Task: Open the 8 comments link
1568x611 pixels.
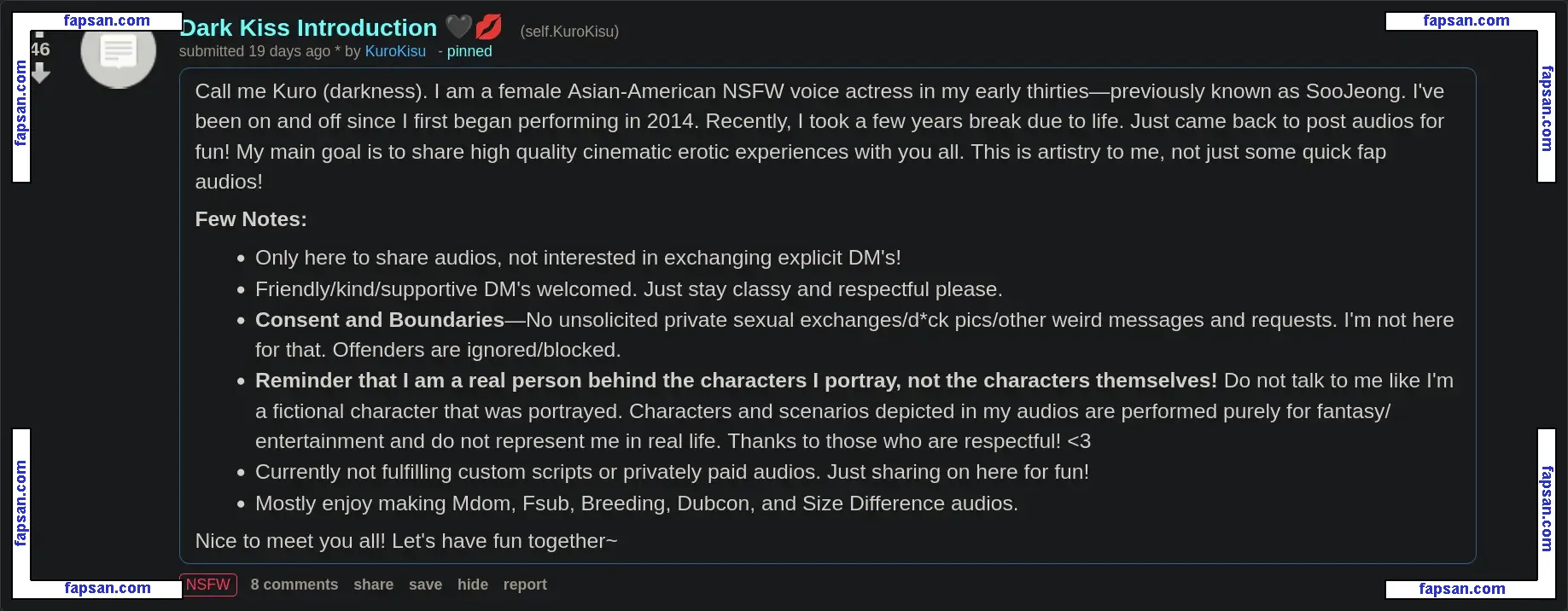Action: point(294,585)
